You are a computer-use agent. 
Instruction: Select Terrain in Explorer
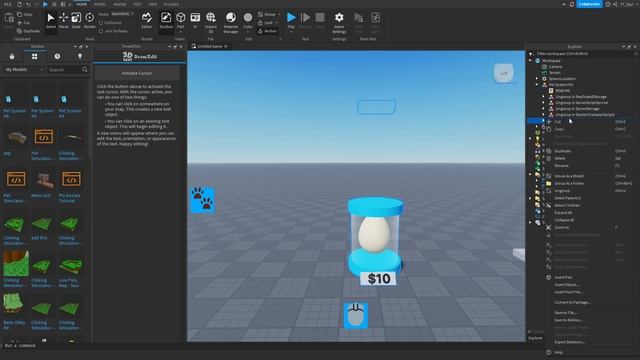point(555,73)
